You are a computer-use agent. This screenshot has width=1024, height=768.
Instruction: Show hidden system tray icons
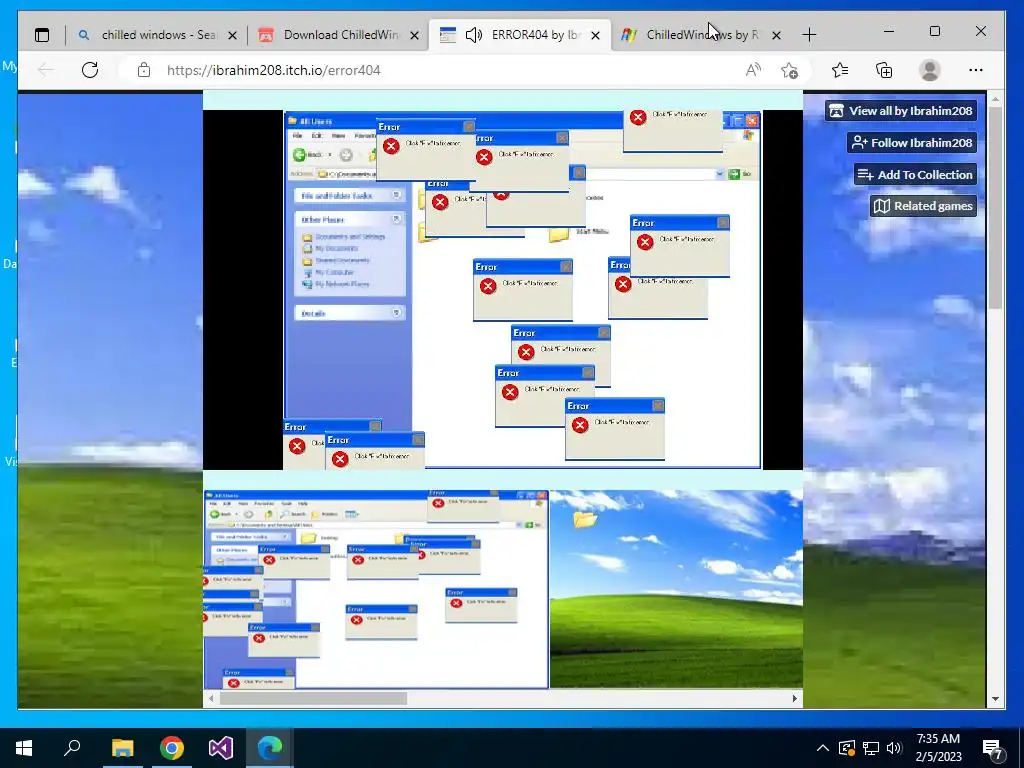coord(823,748)
